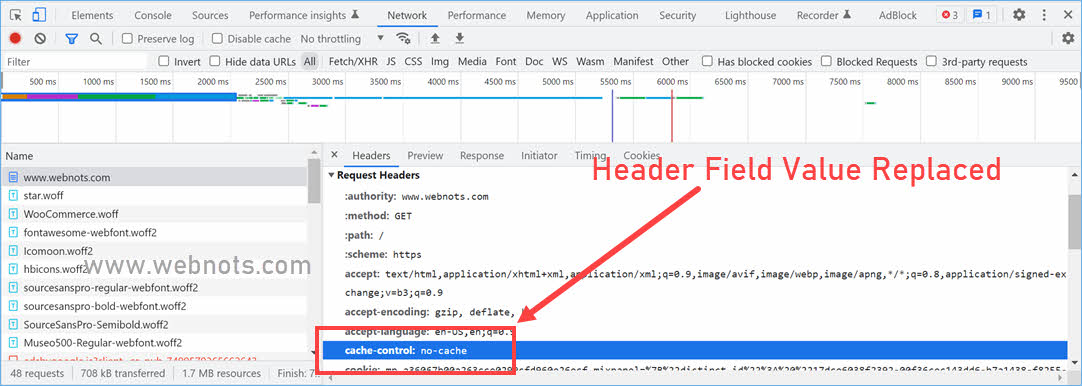Select the www.webnots.com request
The image size is (1082, 386).
[x=154, y=177]
